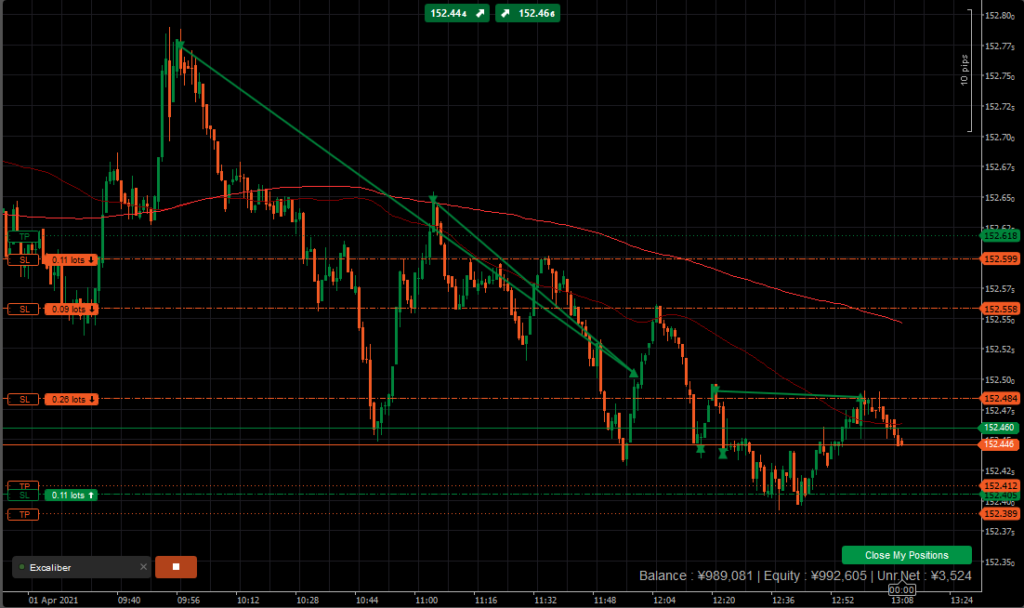
Task: Click the Close My Positions button
Action: 906,555
